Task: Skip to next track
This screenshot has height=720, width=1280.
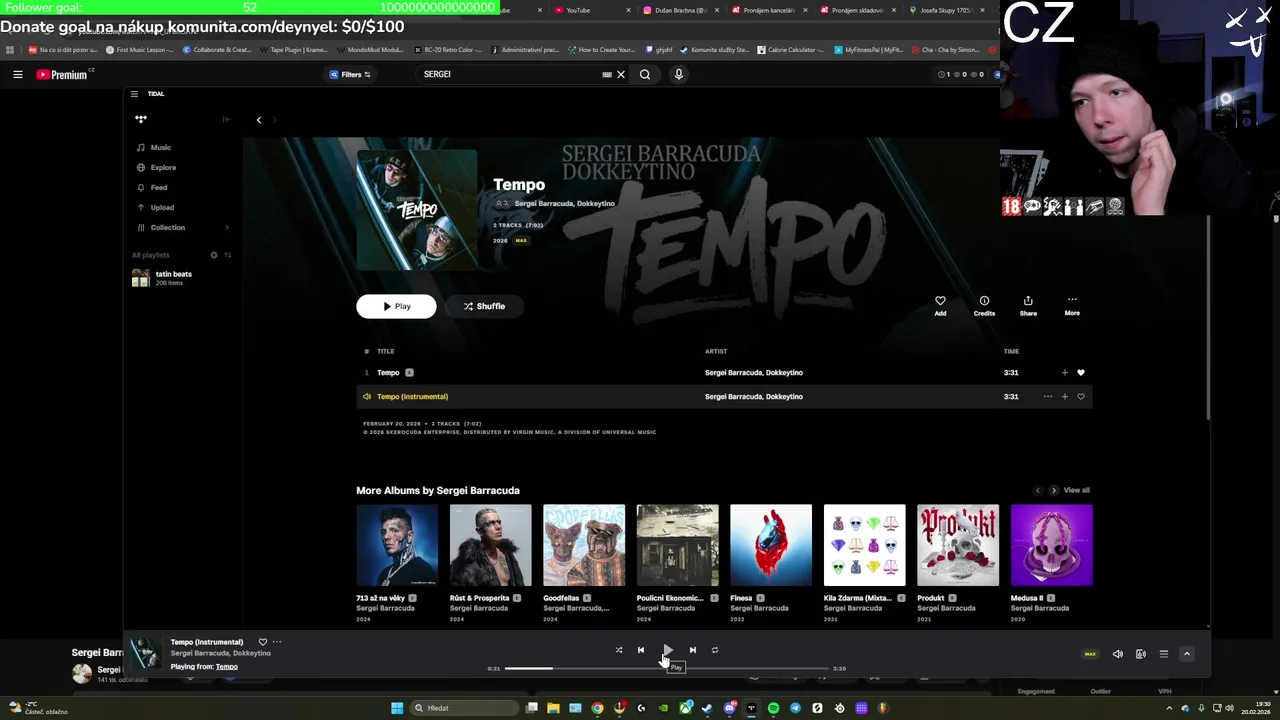Action: [x=692, y=650]
